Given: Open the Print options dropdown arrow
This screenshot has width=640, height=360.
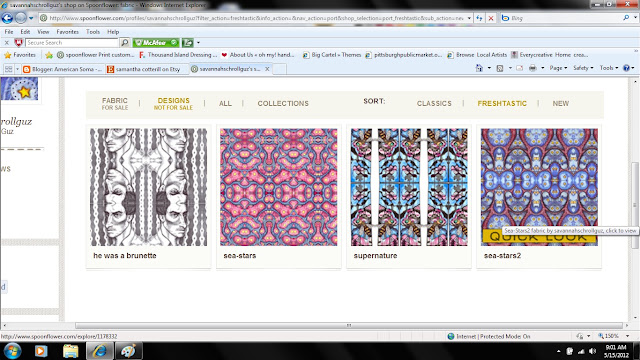Looking at the screenshot, I should [542, 68].
